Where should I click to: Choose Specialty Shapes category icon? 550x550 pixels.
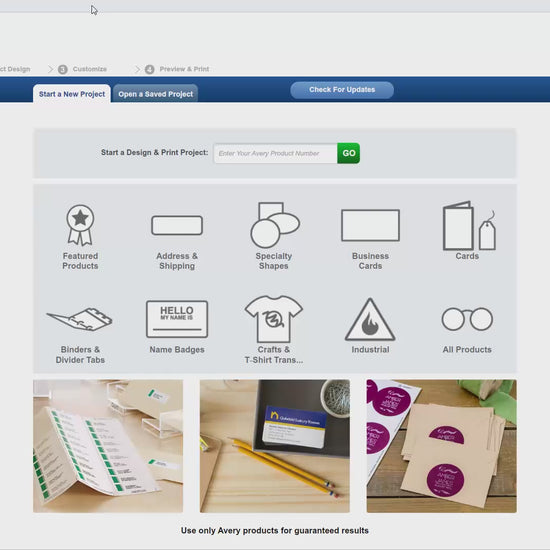pos(275,225)
